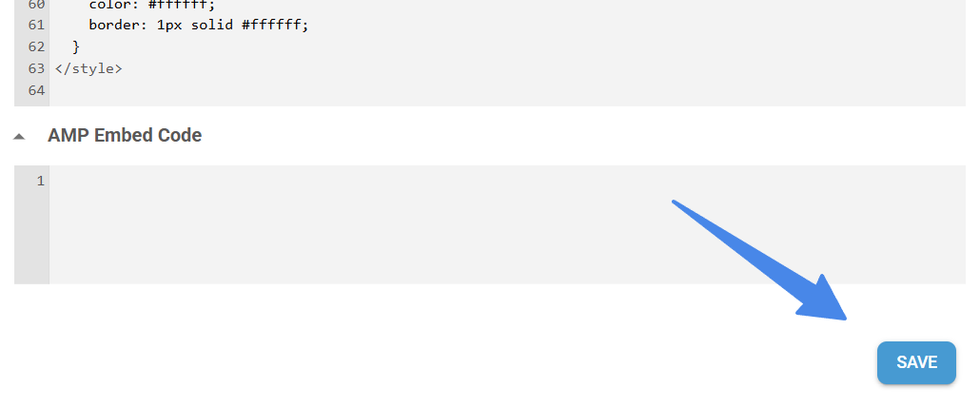This screenshot has height=405, width=980.
Task: Click the word border on line 61
Action: pos(112,25)
